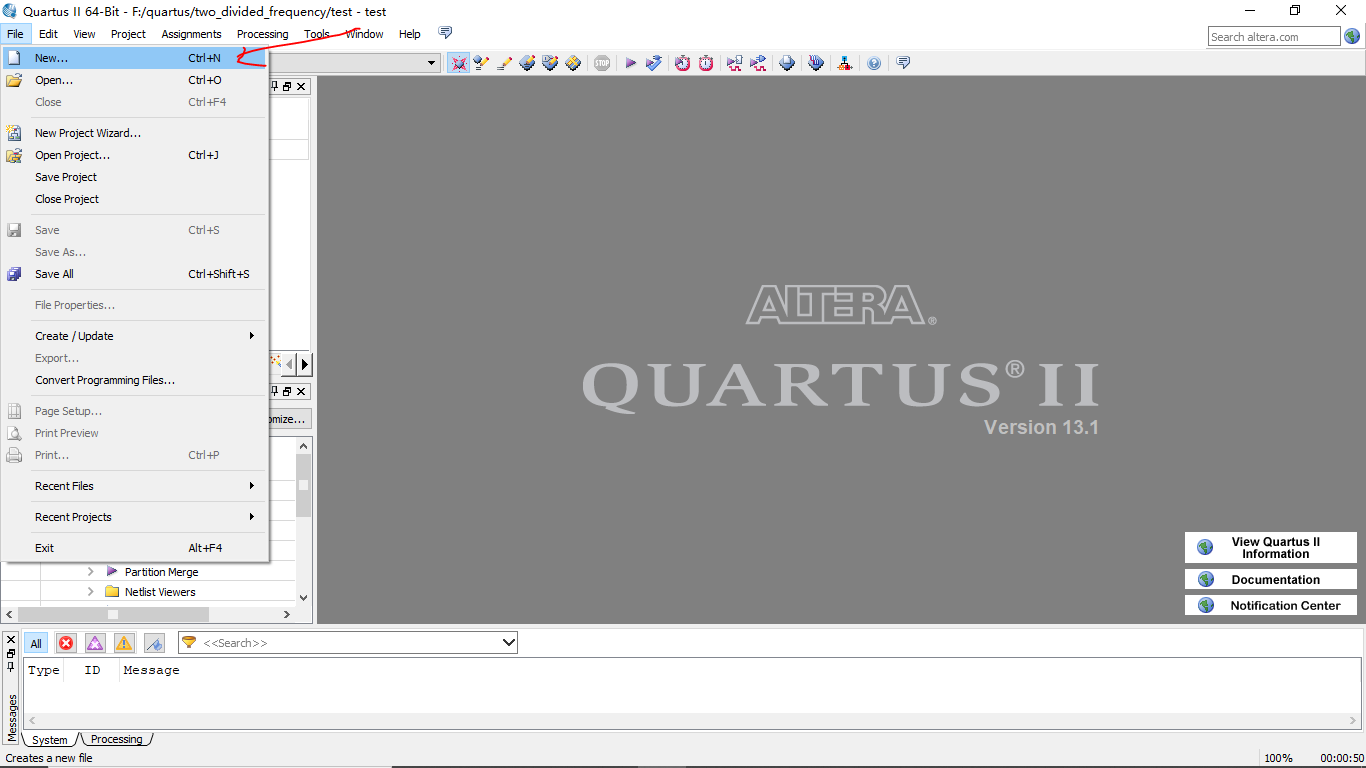Switch to the Processing tab of Messages
This screenshot has width=1366, height=768.
pos(116,739)
